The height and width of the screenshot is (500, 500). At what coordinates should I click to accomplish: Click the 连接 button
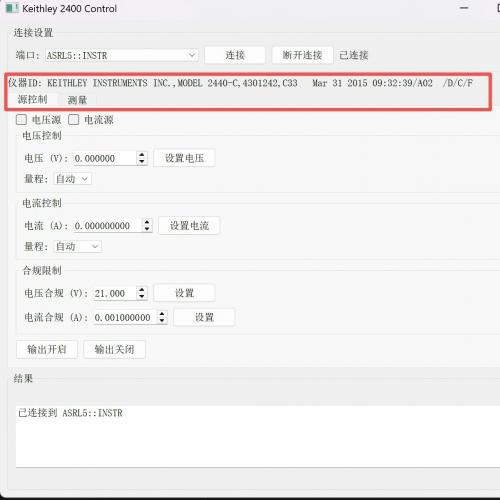coord(235,55)
